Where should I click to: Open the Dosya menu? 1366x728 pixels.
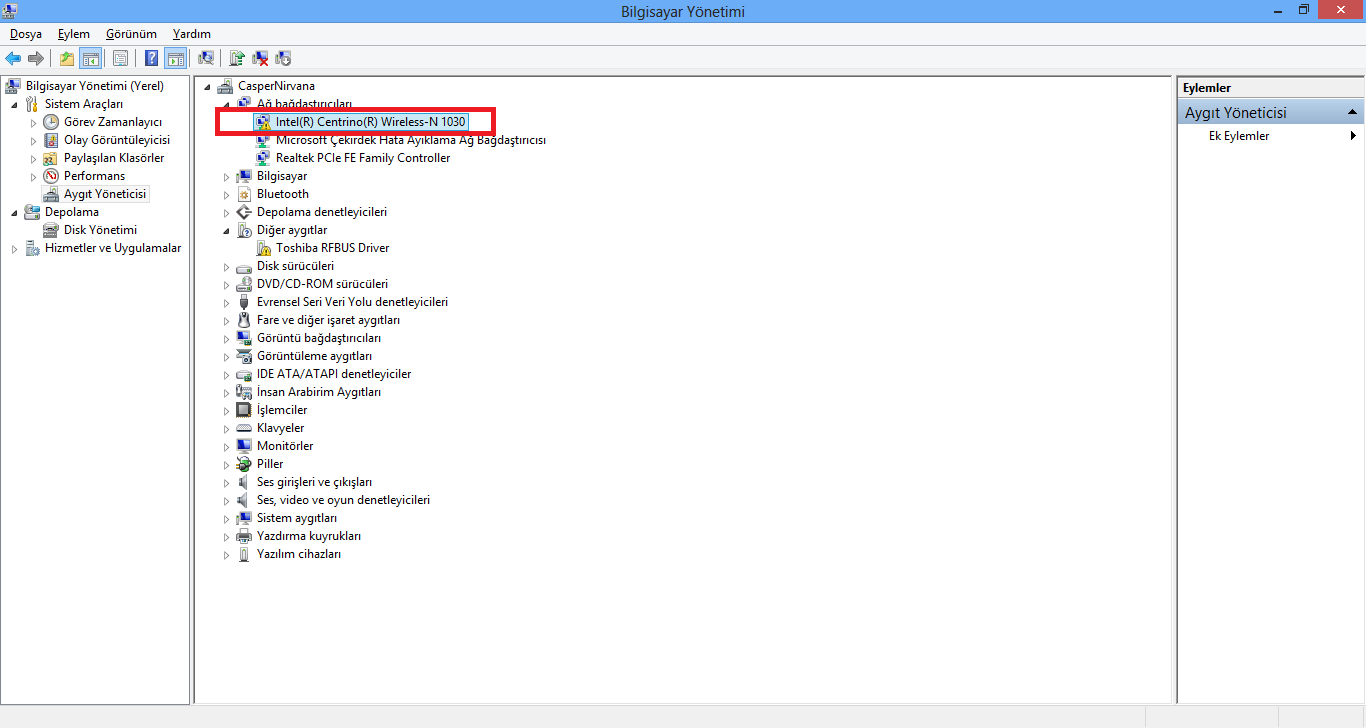pyautogui.click(x=26, y=34)
